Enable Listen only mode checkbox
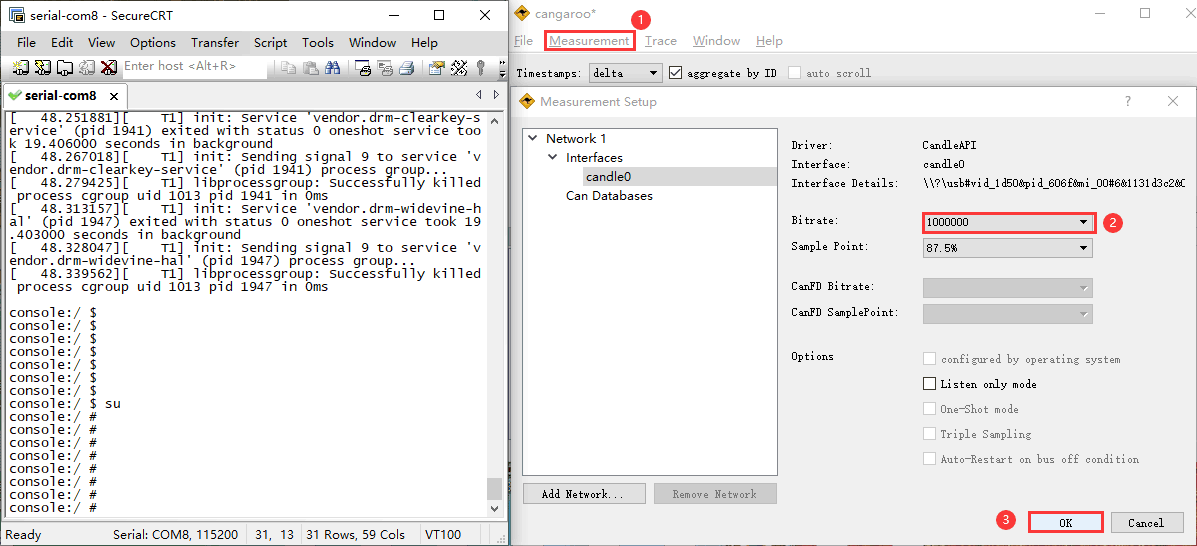1197x546 pixels. click(x=930, y=384)
